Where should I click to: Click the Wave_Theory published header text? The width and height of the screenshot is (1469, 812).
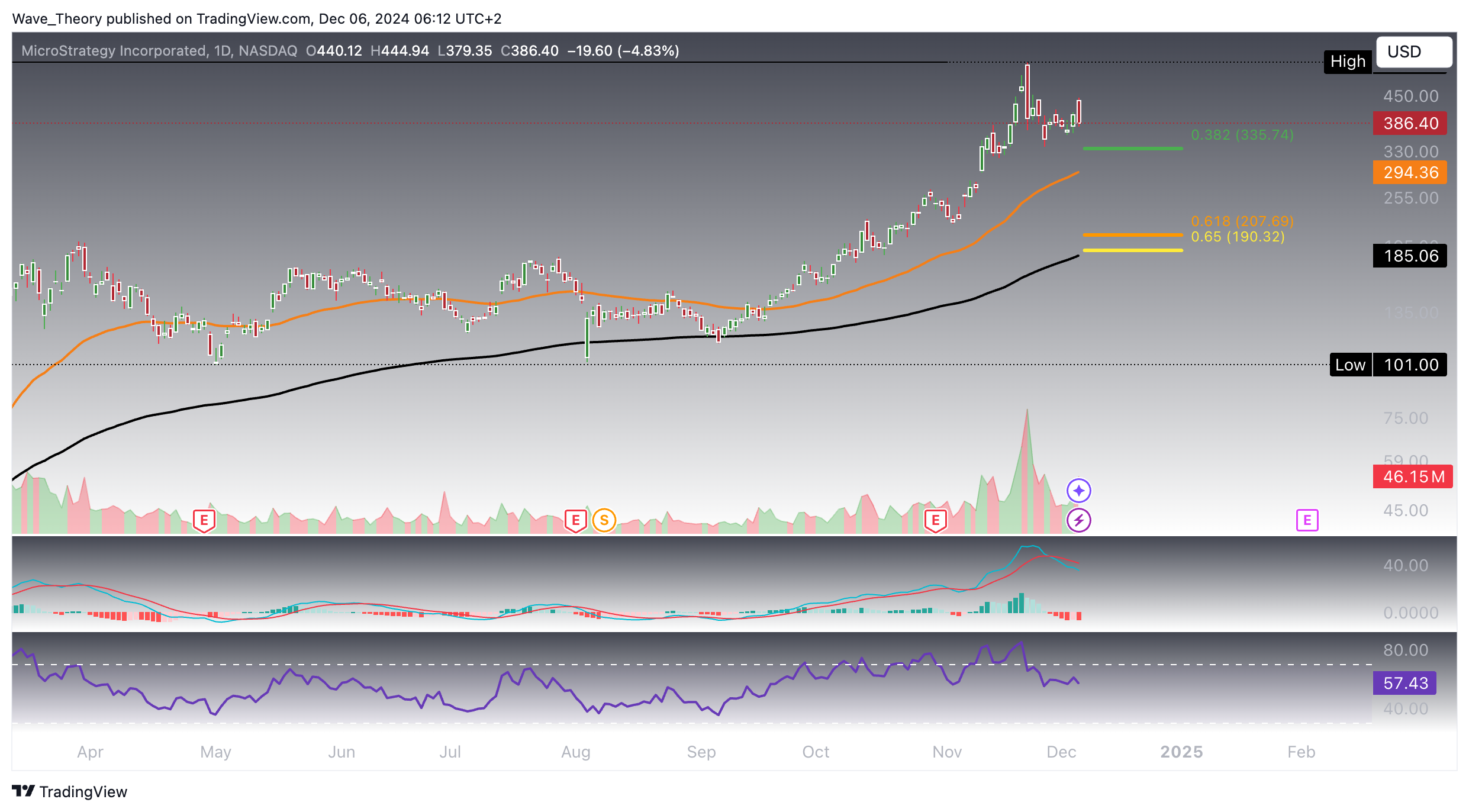click(256, 19)
